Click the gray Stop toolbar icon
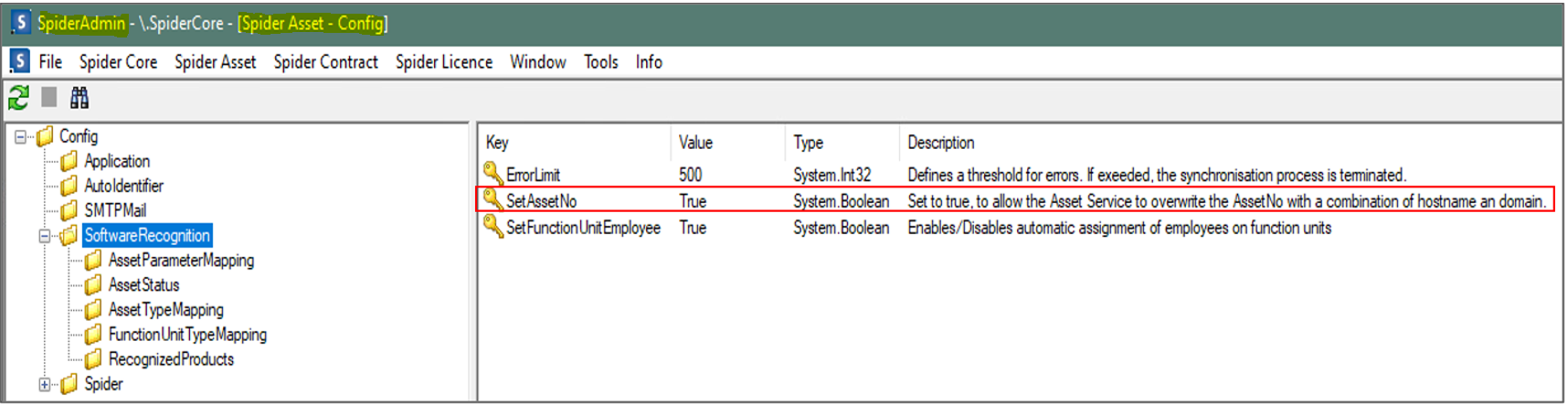Image resolution: width=1568 pixels, height=405 pixels. (x=49, y=97)
